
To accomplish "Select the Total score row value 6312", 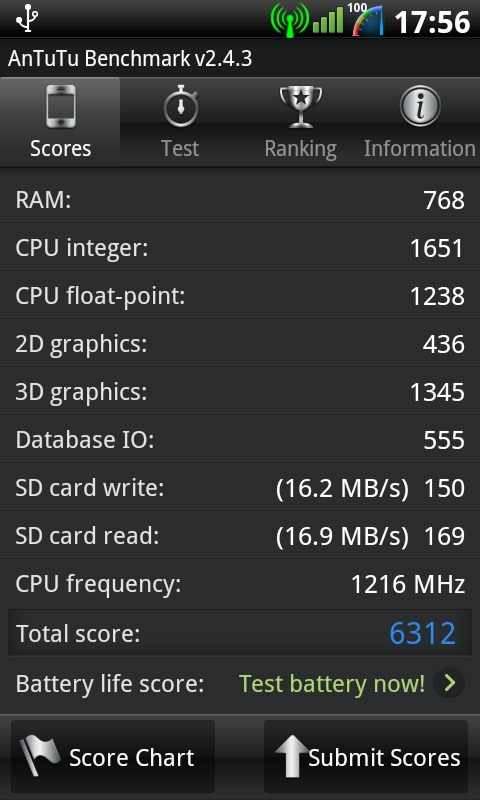I will (422, 633).
